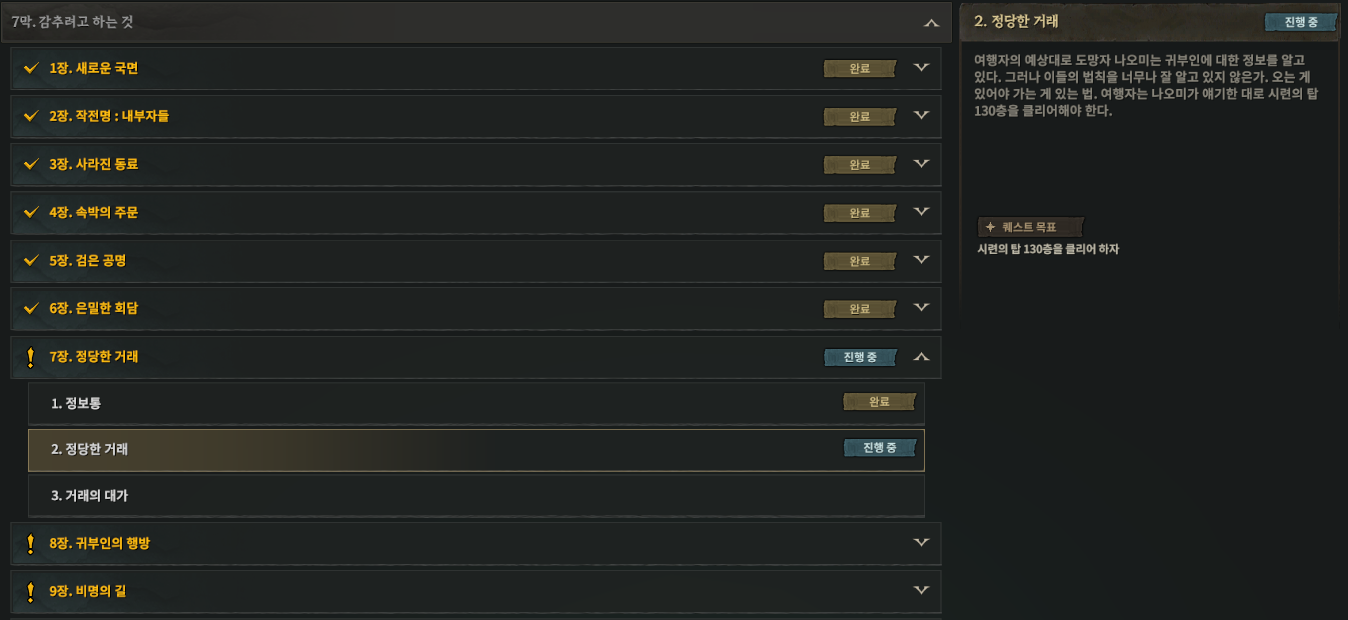This screenshot has height=620, width=1348.
Task: Collapse the 7막. 감추려고 하는 것 act header
Action: (x=931, y=22)
